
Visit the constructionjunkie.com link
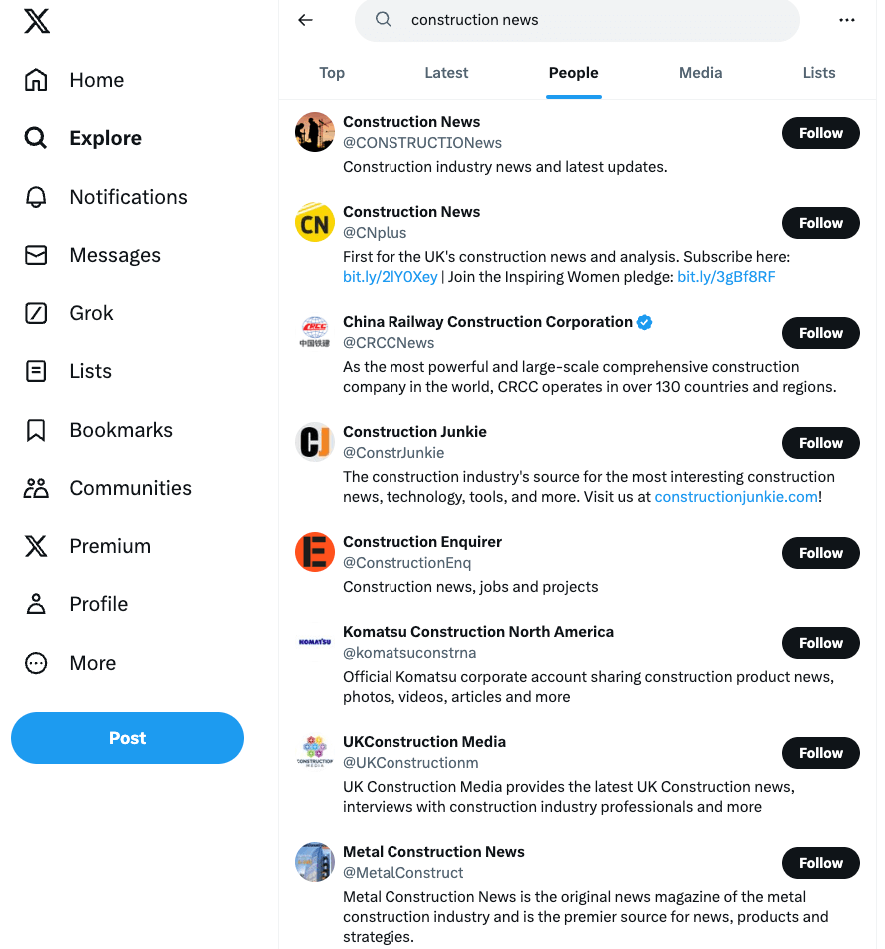(736, 496)
